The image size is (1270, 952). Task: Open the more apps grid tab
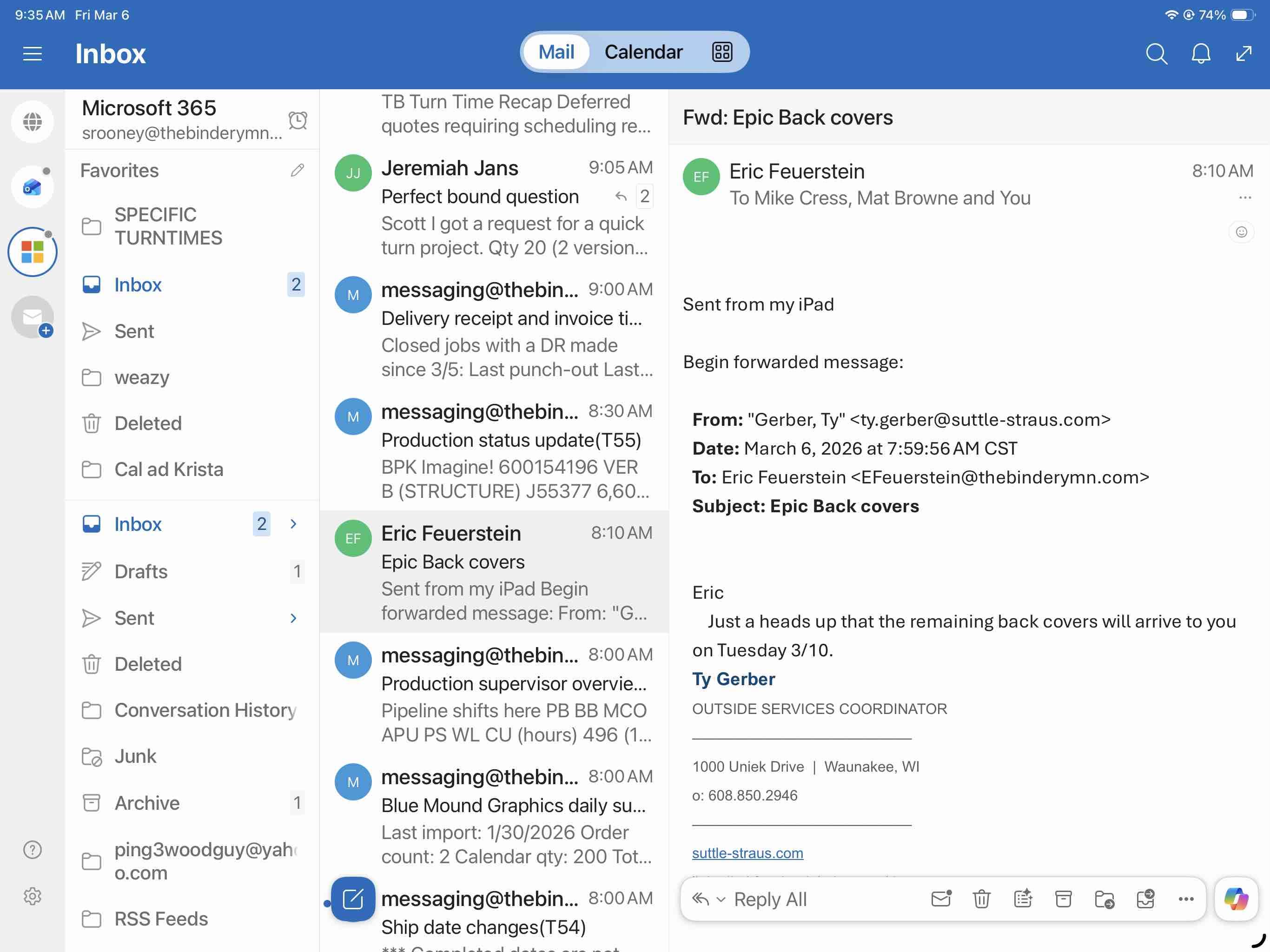[x=721, y=52]
